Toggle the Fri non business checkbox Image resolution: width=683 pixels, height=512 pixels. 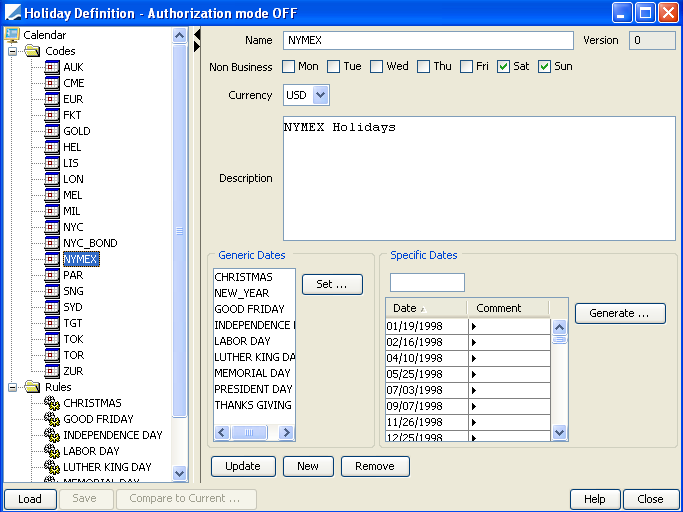point(467,67)
